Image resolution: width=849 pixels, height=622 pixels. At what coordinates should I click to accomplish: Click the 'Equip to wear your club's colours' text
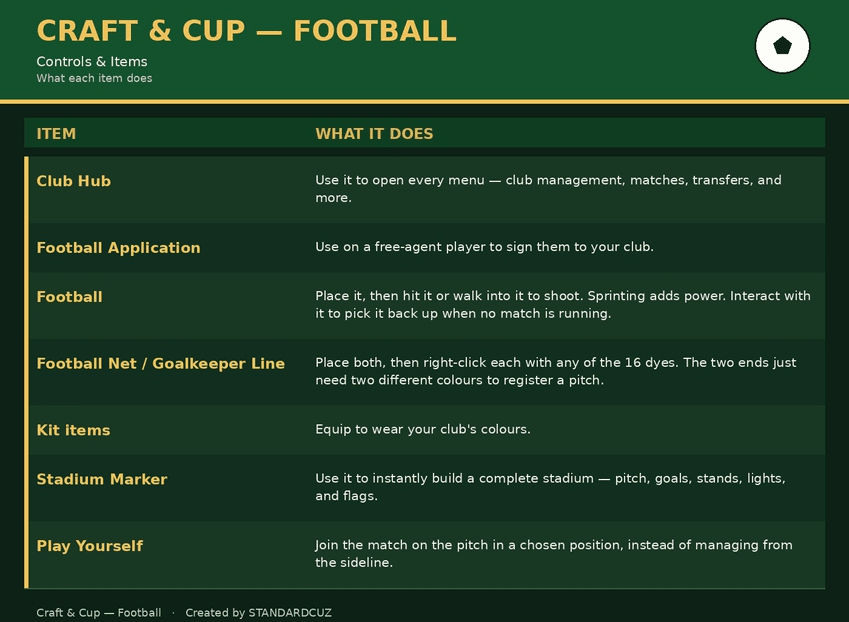[x=423, y=429]
